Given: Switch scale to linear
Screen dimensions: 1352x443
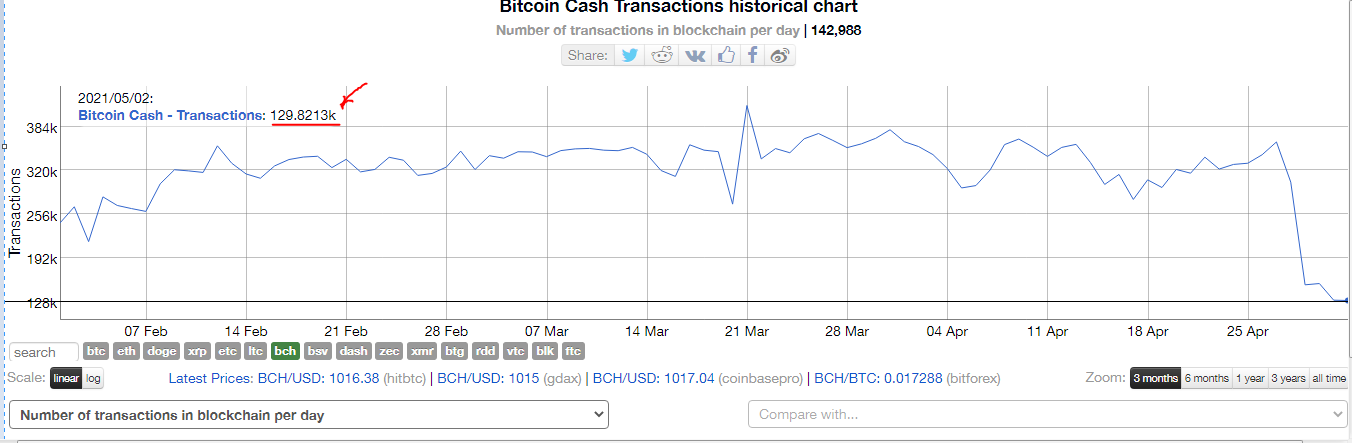Looking at the screenshot, I should tap(66, 379).
